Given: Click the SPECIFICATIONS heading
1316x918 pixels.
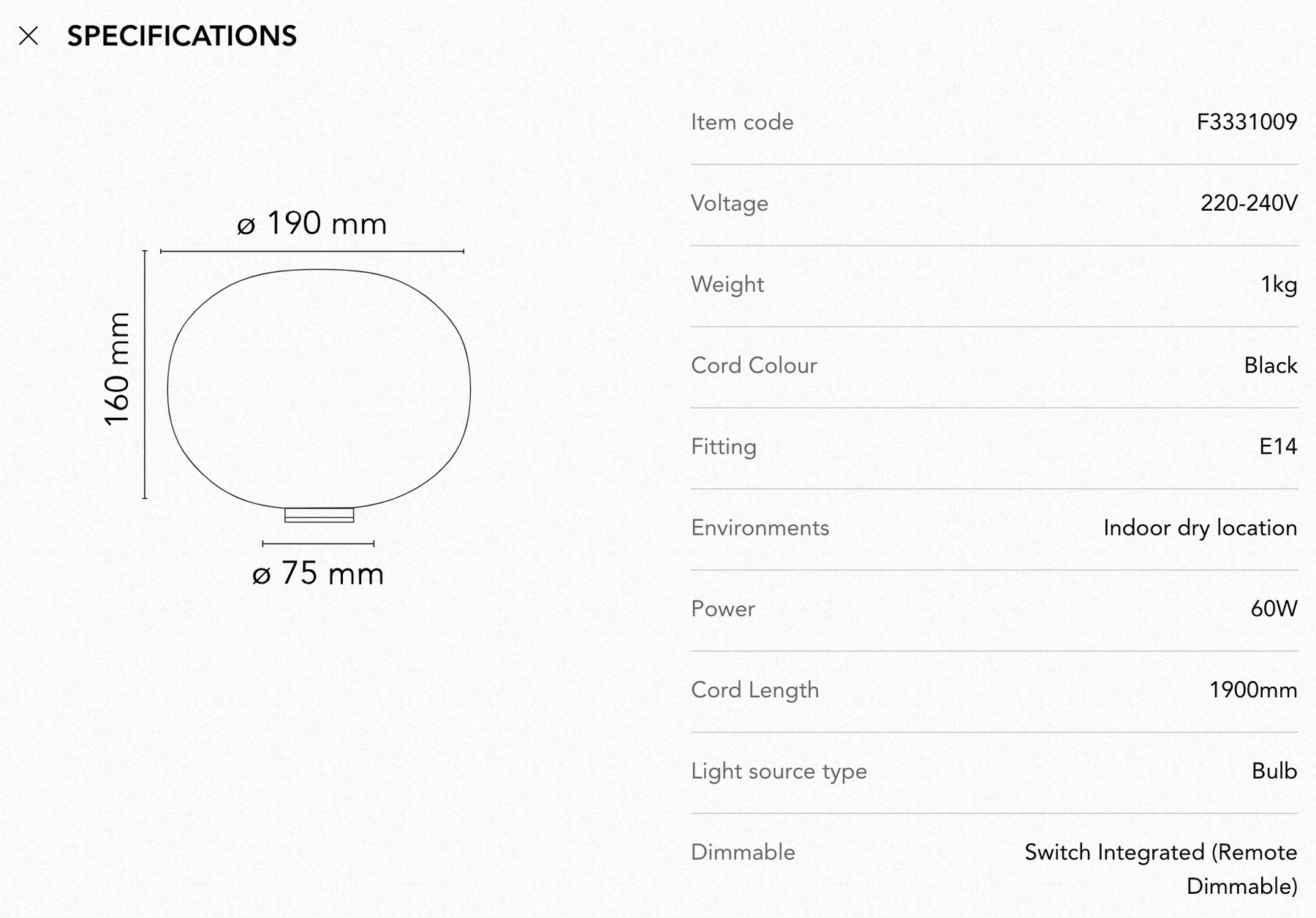Looking at the screenshot, I should pos(182,36).
